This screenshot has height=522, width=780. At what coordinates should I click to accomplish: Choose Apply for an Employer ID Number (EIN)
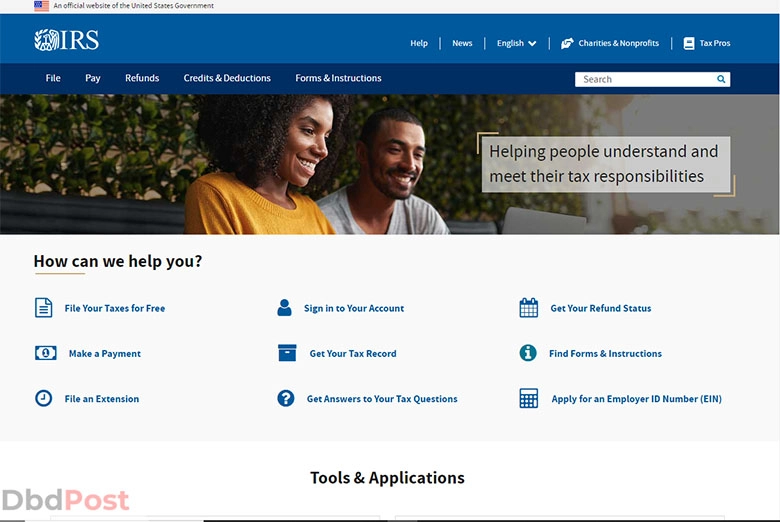pyautogui.click(x=636, y=399)
